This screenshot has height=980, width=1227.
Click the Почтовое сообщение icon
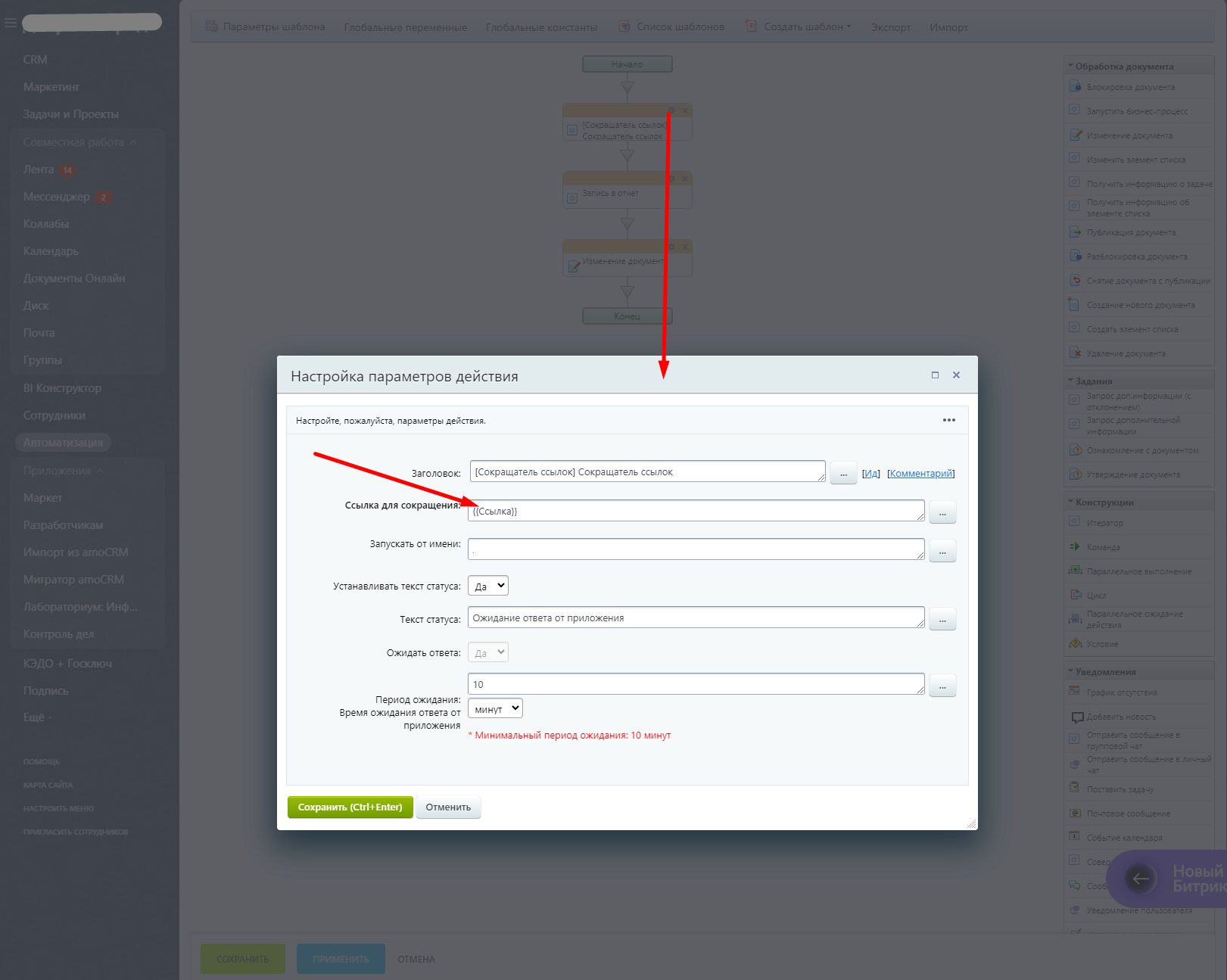[1075, 813]
